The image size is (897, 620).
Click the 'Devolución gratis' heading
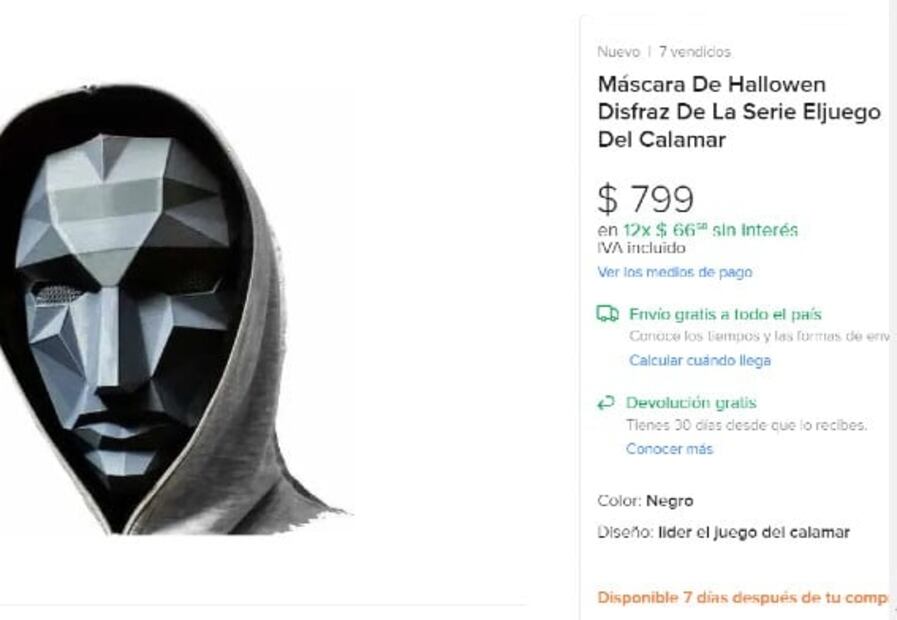pyautogui.click(x=690, y=403)
